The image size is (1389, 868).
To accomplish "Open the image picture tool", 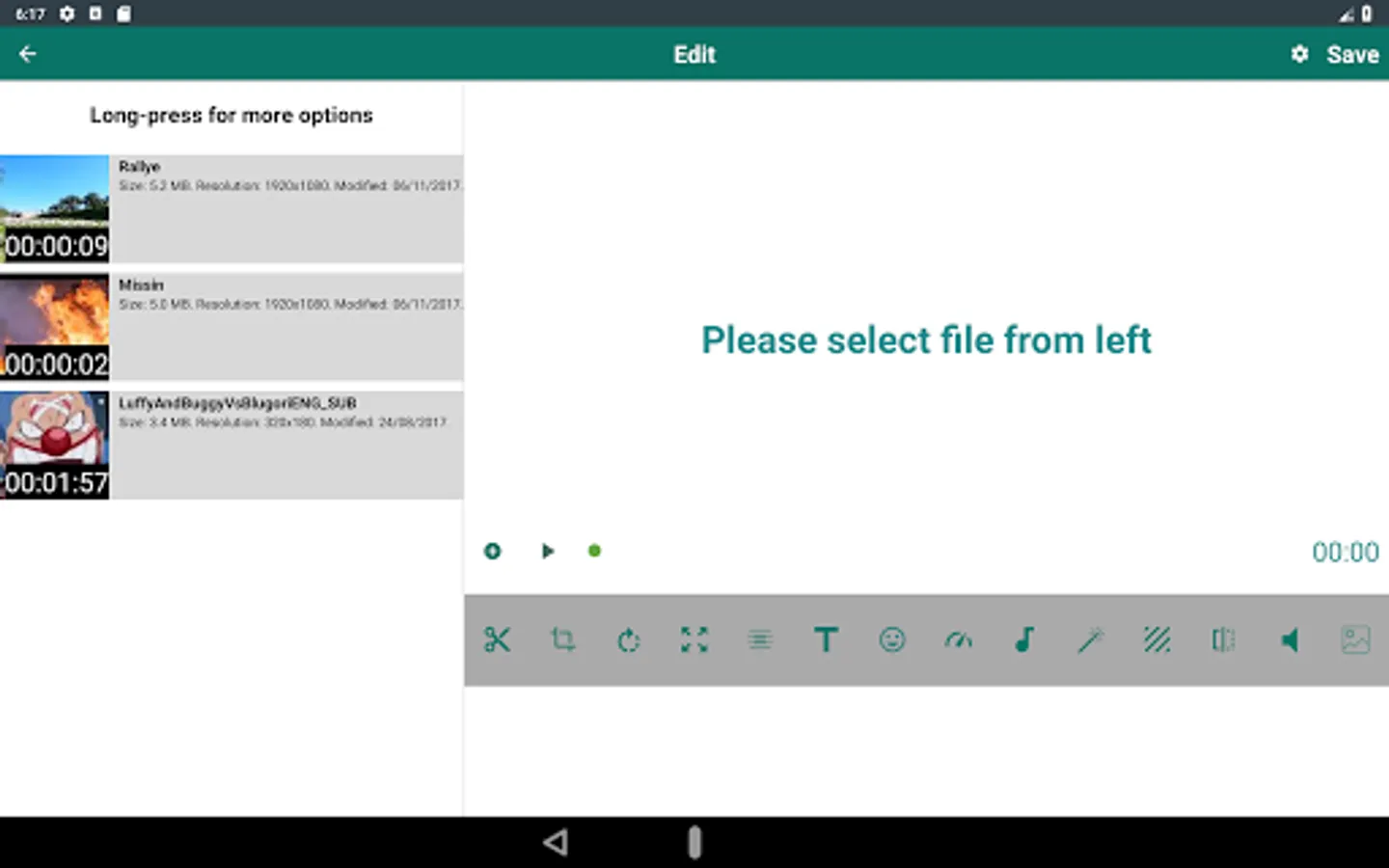I will [1355, 639].
